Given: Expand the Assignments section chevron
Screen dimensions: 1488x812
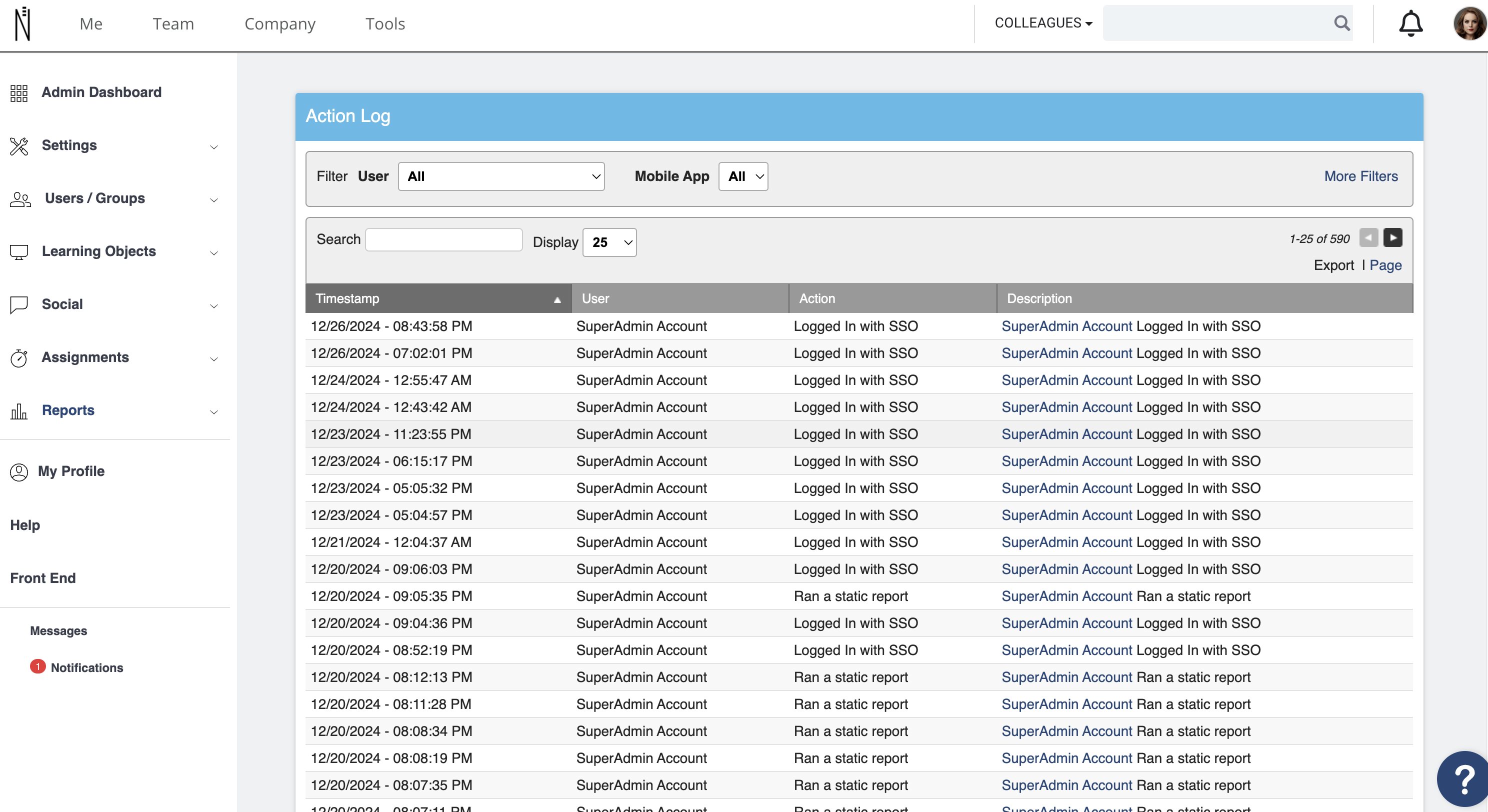Looking at the screenshot, I should [213, 358].
